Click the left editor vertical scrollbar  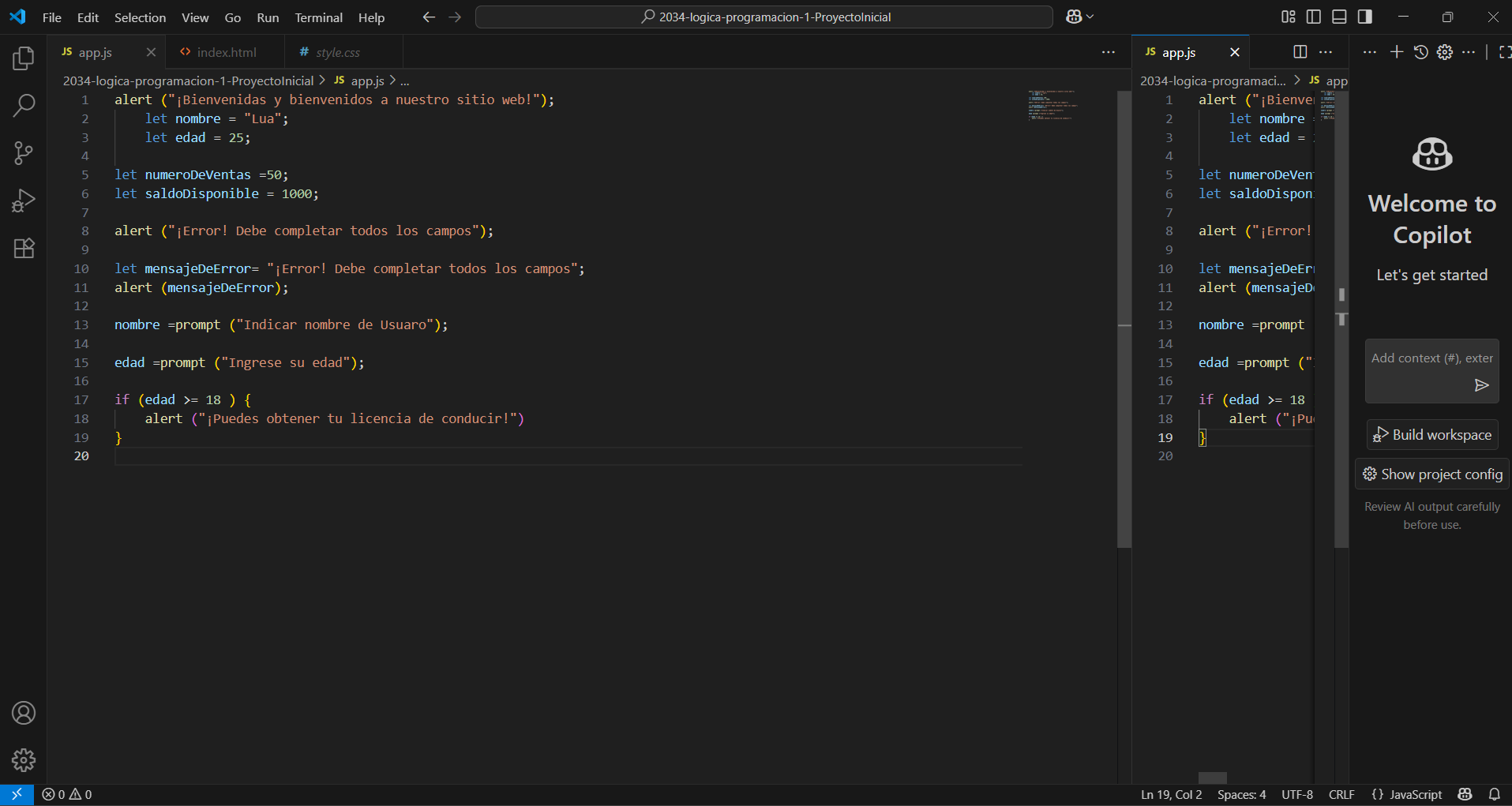(x=1124, y=320)
